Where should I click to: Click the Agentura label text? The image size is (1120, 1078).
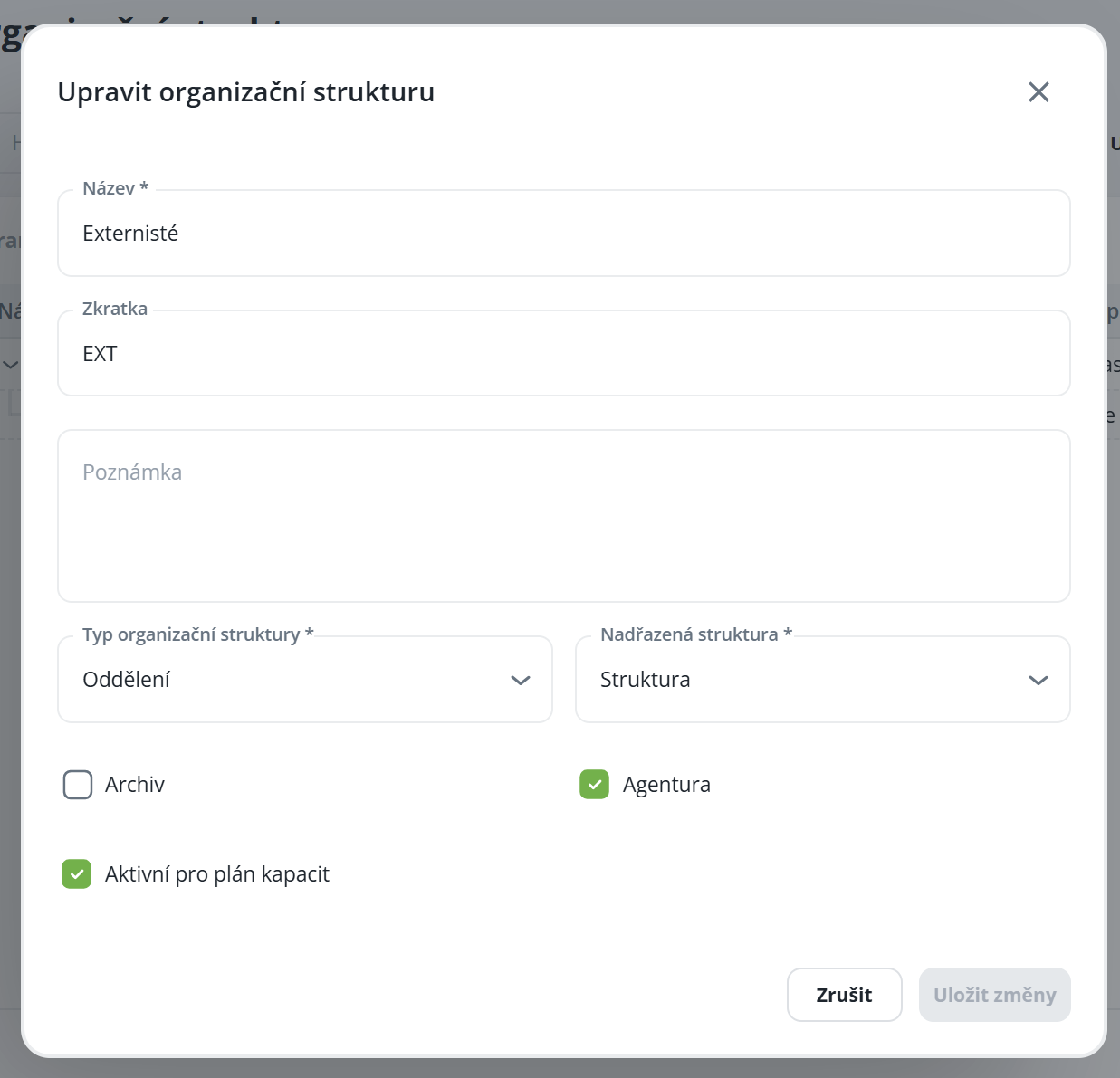(666, 784)
